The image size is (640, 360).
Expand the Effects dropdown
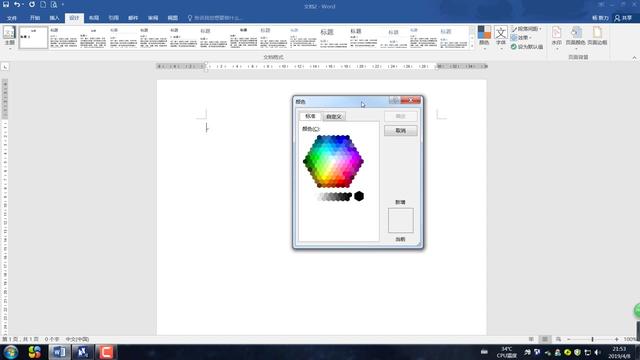521,38
